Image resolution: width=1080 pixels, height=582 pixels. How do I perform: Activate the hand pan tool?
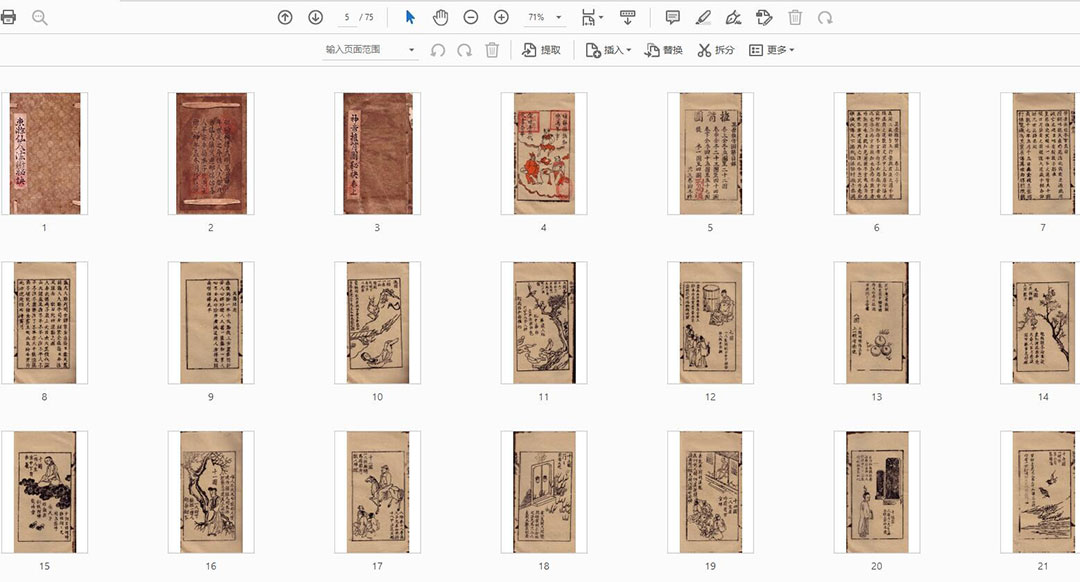point(440,17)
